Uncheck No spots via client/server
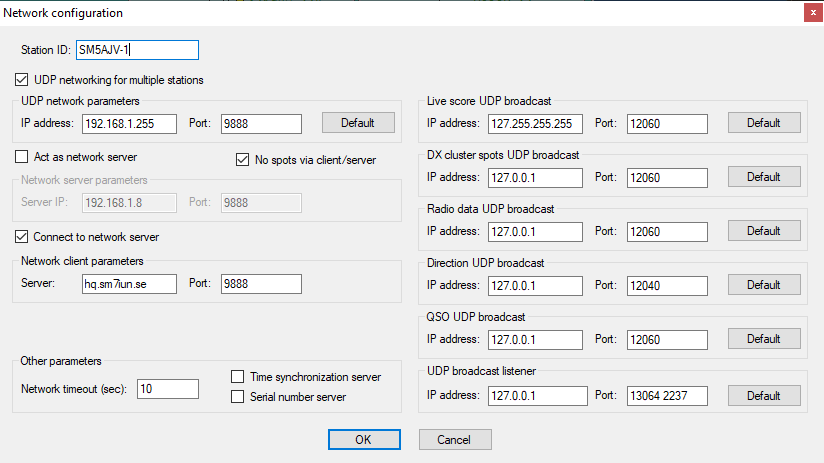This screenshot has width=824, height=463. click(x=242, y=160)
